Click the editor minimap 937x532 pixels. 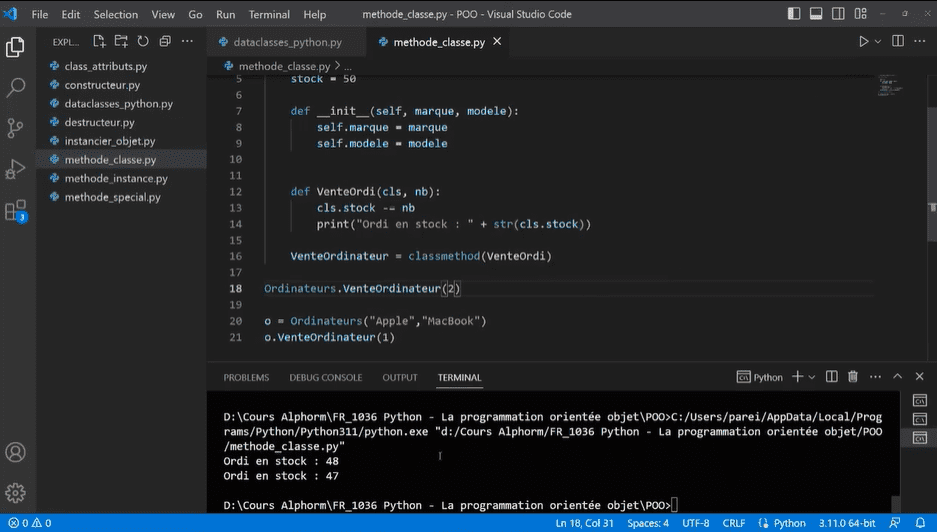(890, 85)
